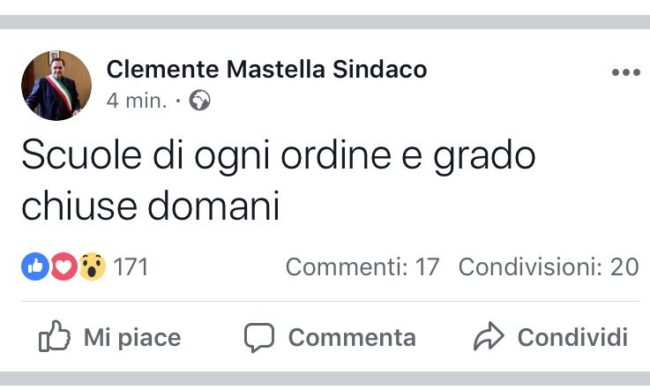Viewport: 650px width, 390px height.
Task: Open Condivisioni: 20 shares list
Action: coord(548,267)
